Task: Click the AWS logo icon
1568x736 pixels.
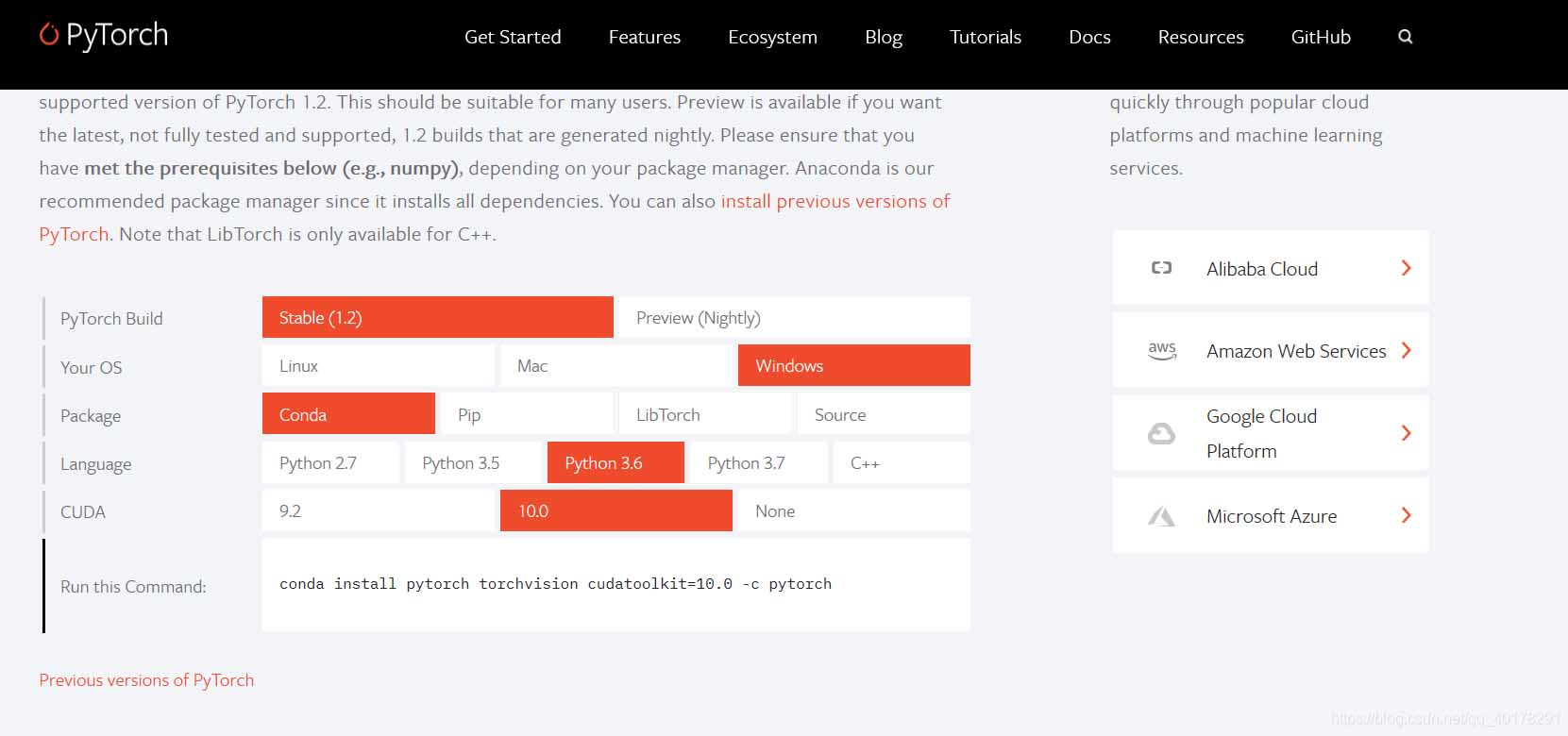Action: click(1162, 351)
